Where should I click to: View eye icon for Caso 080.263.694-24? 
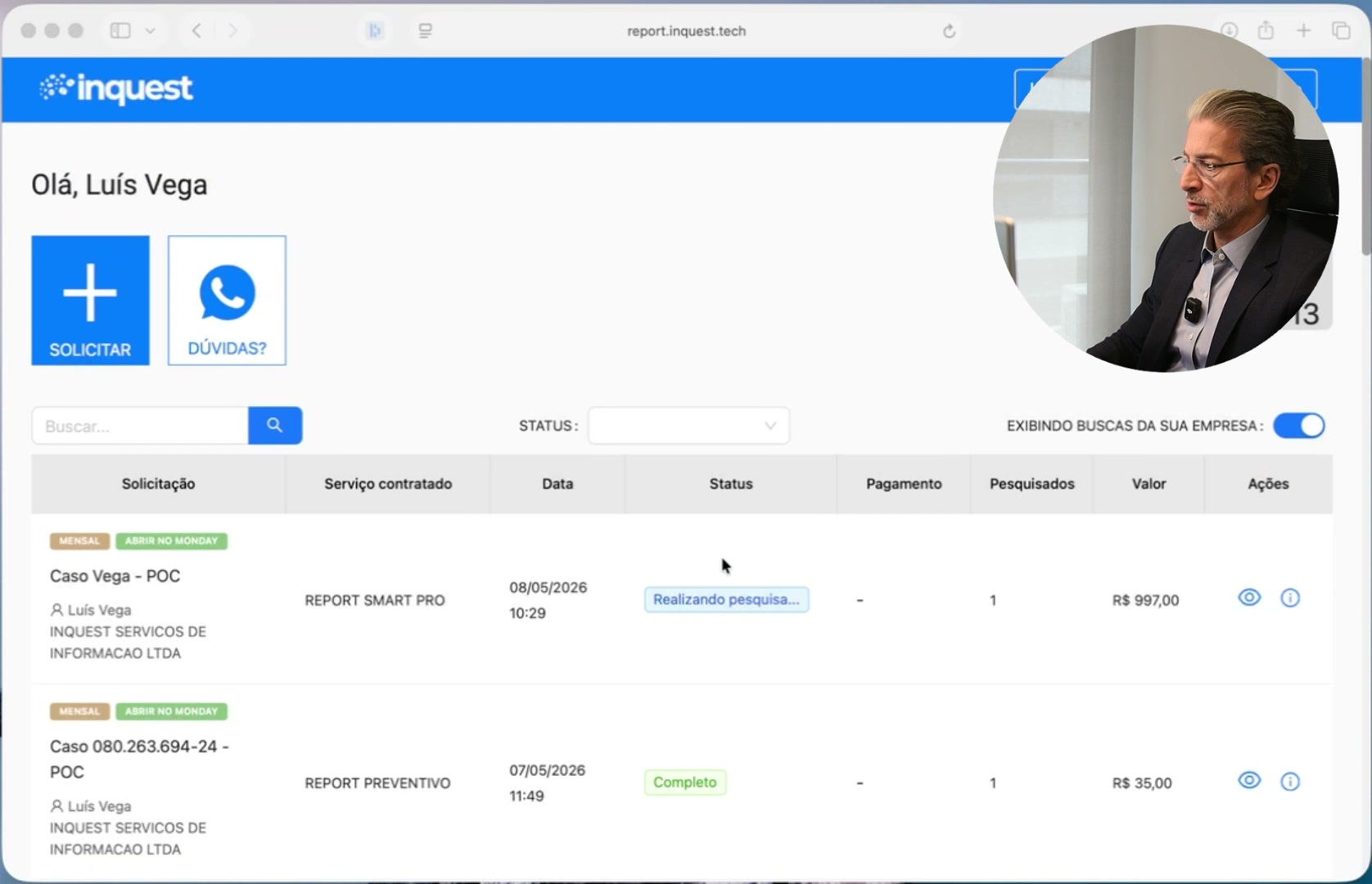pos(1249,780)
